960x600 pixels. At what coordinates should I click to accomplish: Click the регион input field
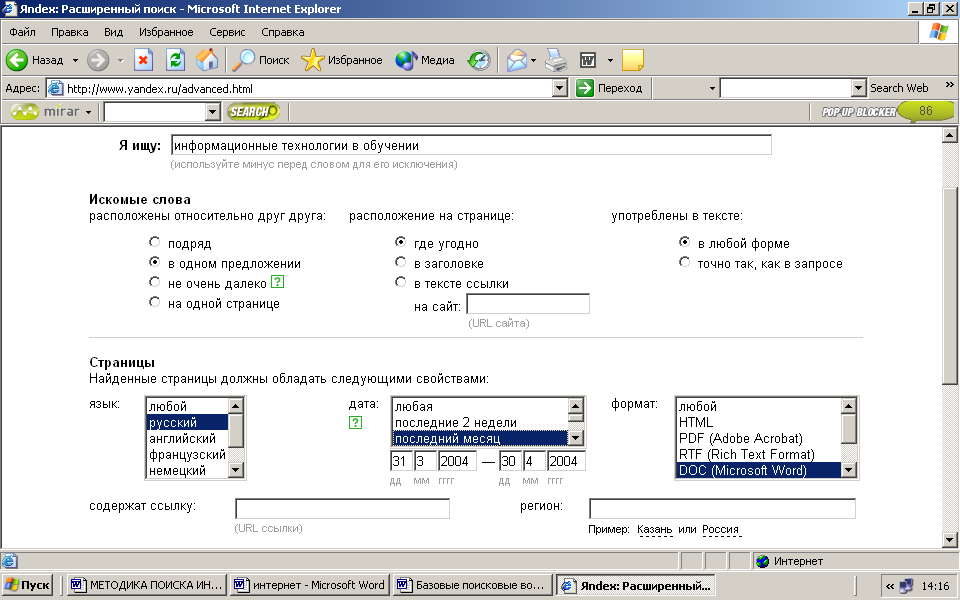tap(722, 508)
